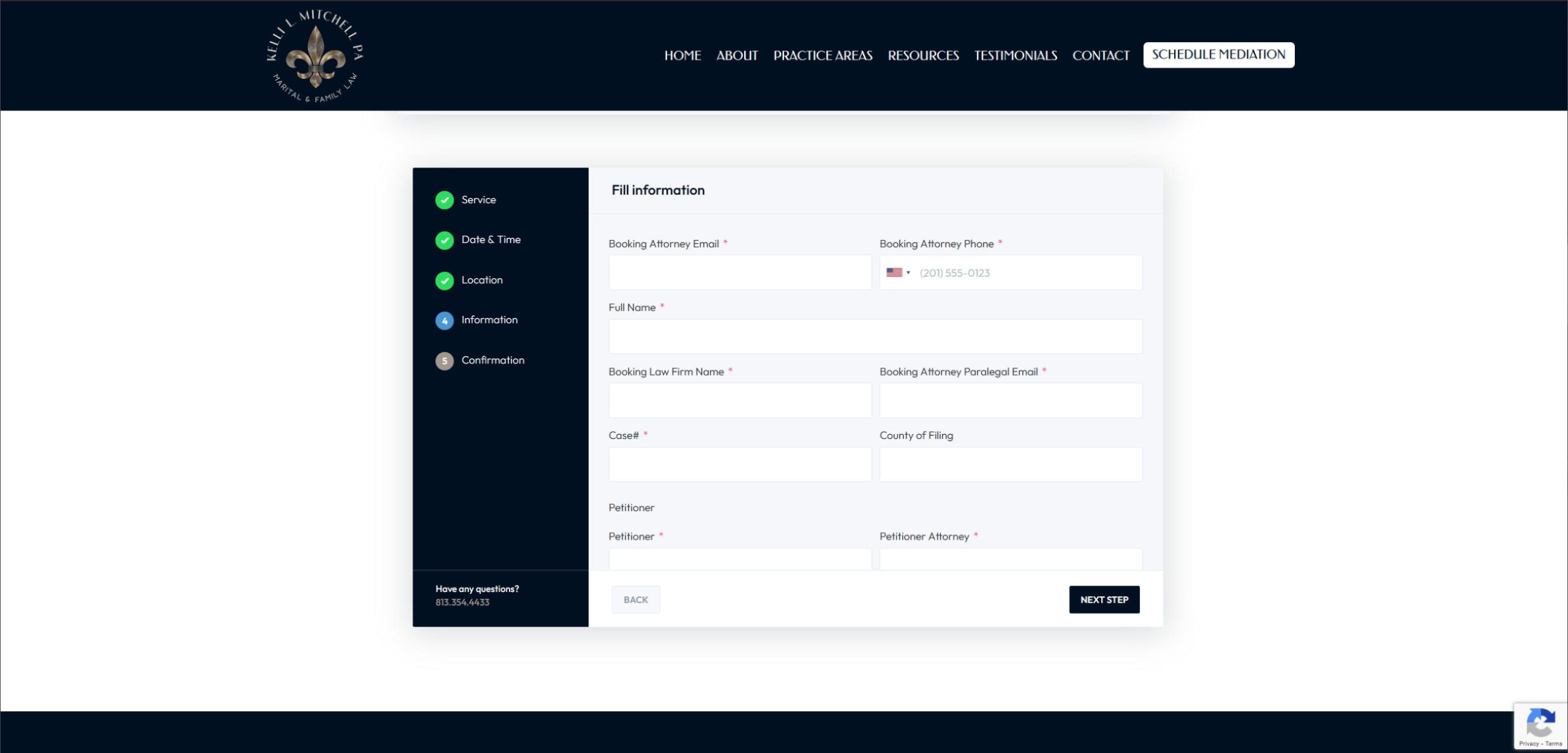
Task: Call the 813.354.4433 phone link
Action: [x=462, y=602]
